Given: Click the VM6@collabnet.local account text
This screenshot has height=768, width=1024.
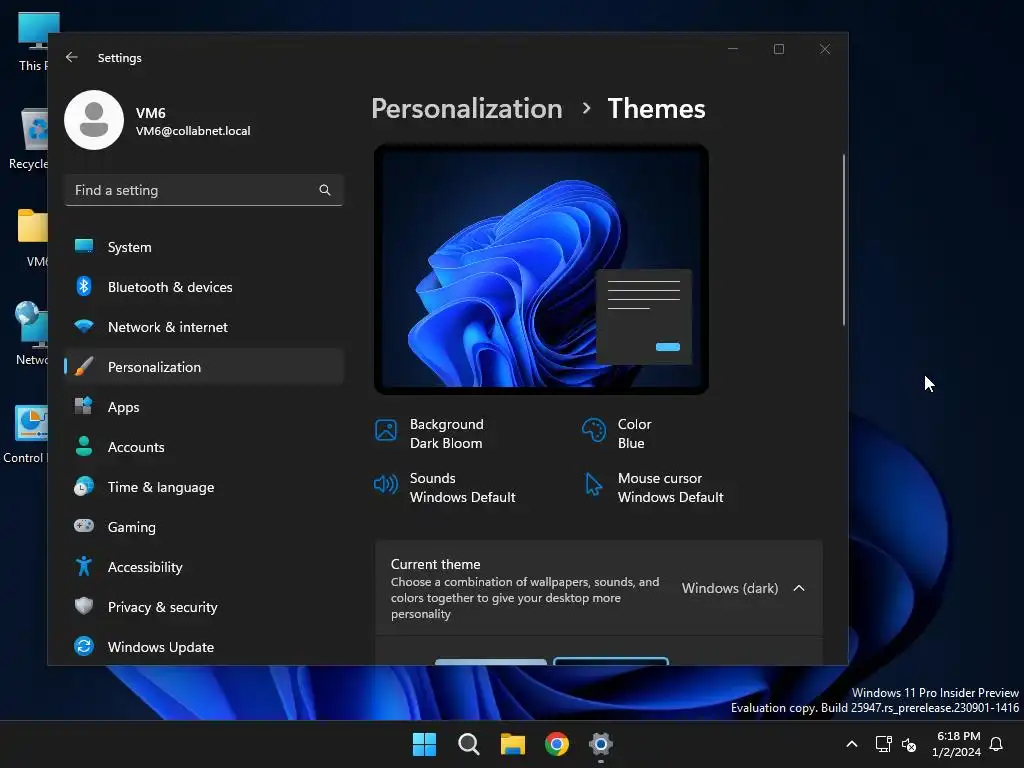Looking at the screenshot, I should point(193,131).
